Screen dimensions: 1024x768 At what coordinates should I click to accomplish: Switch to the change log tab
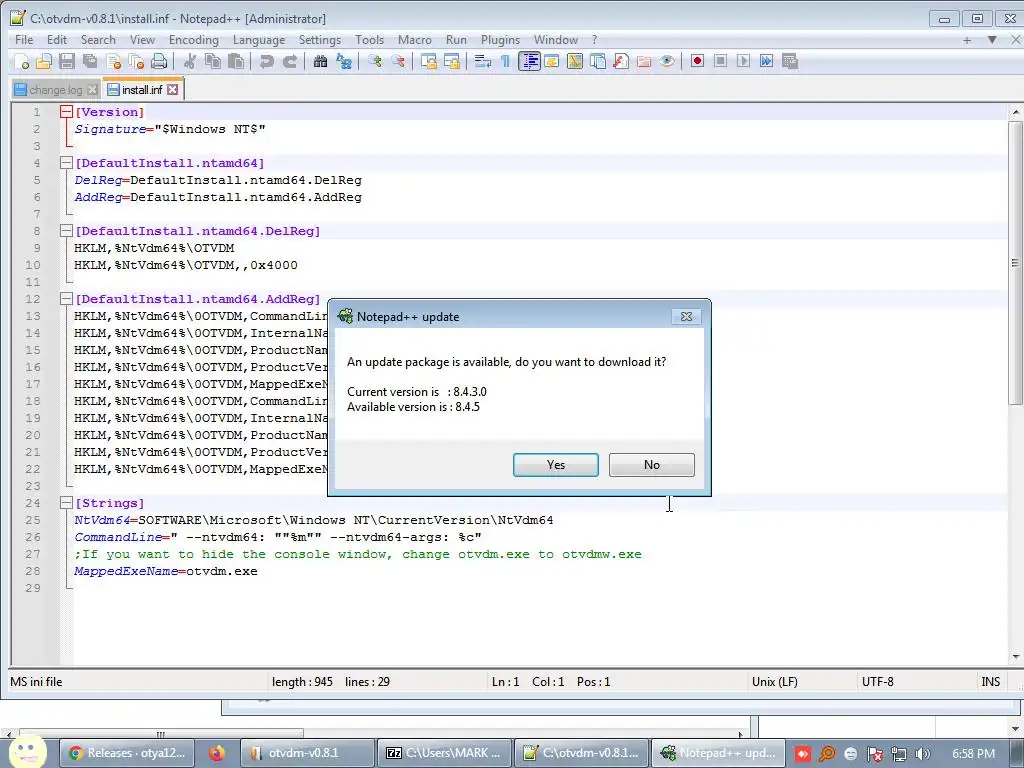coord(56,90)
